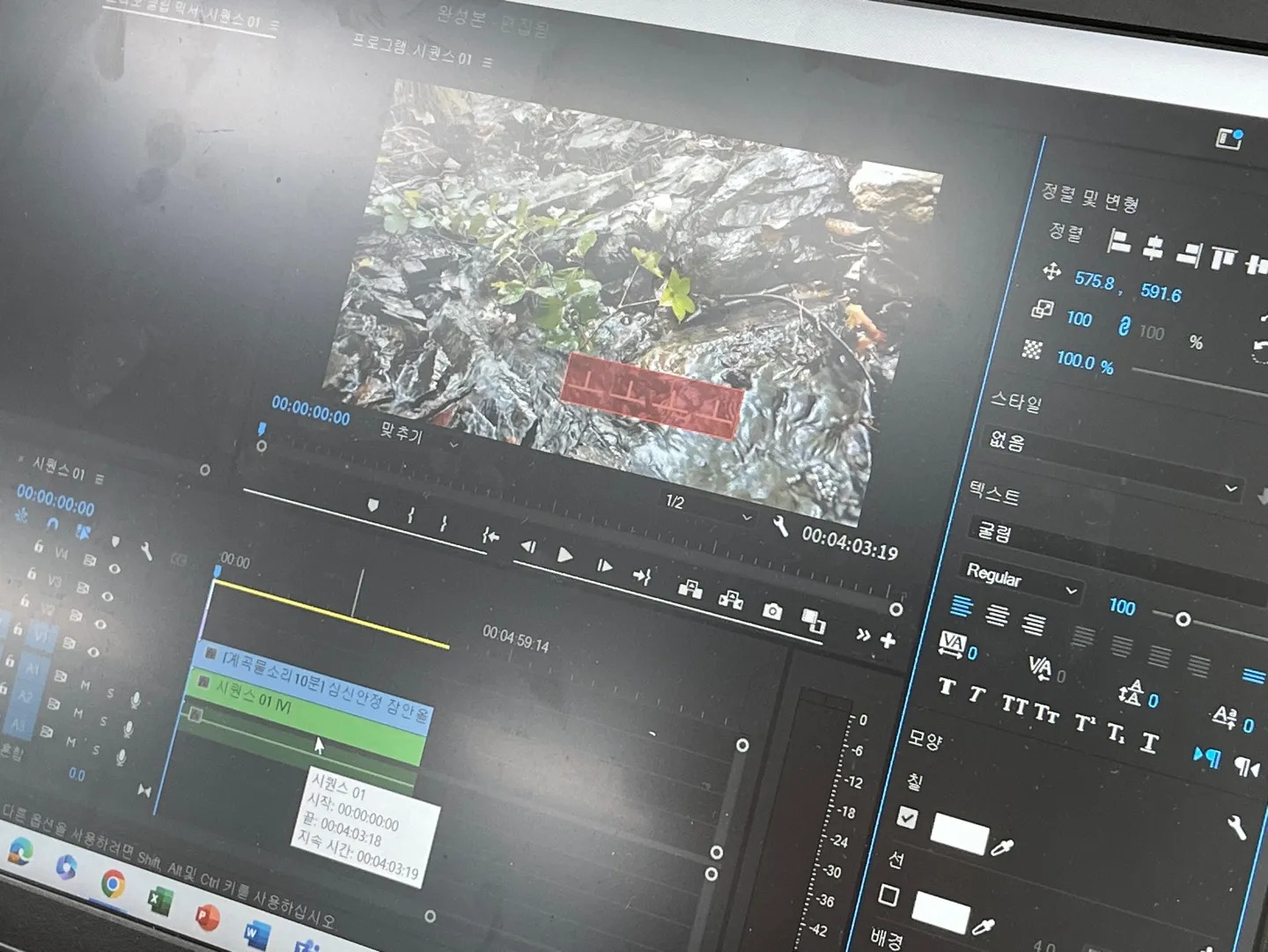1268x952 pixels.
Task: Click the Extract button in the program monitor
Action: click(731, 599)
